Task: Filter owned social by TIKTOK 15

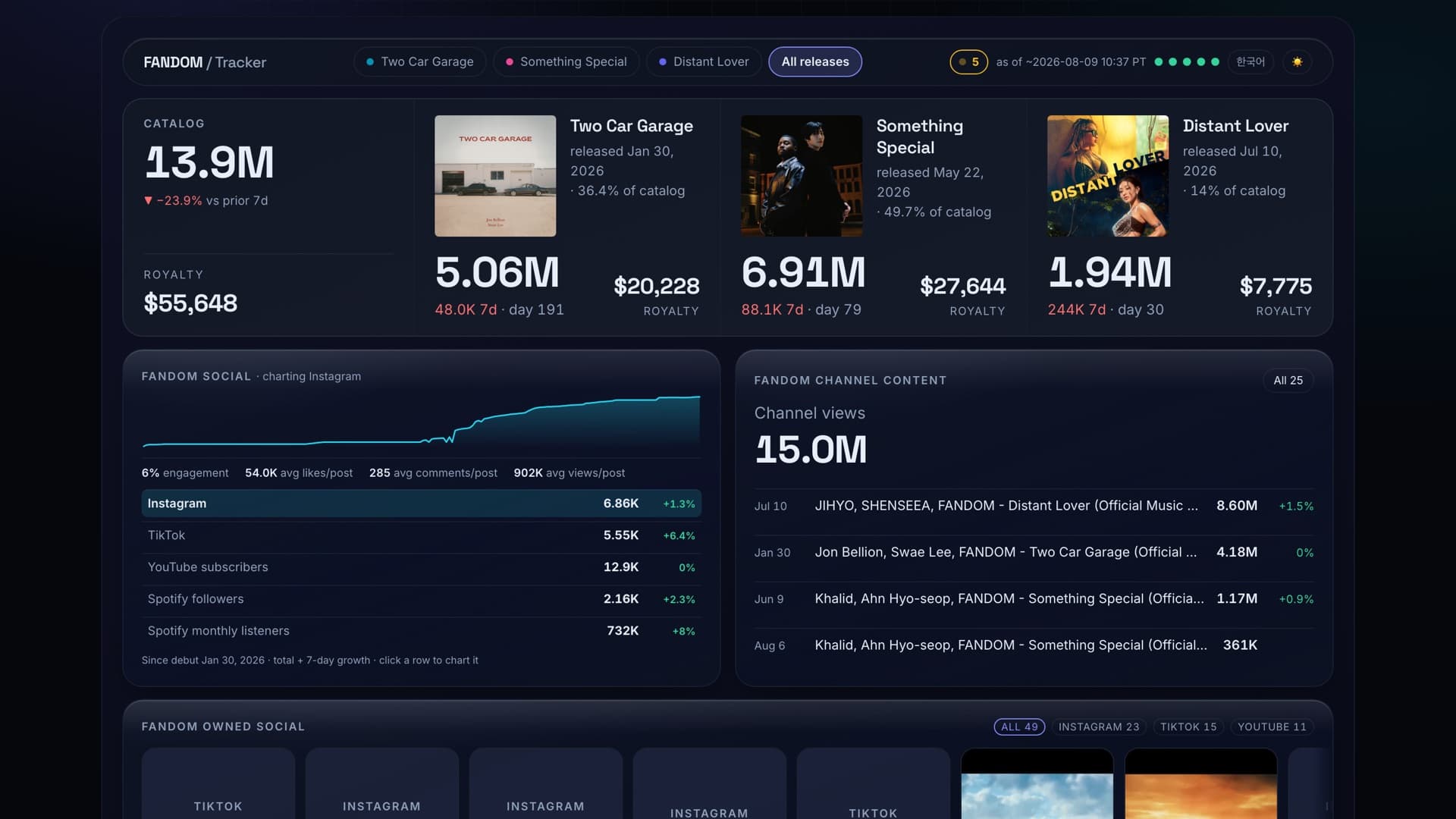Action: pos(1188,726)
